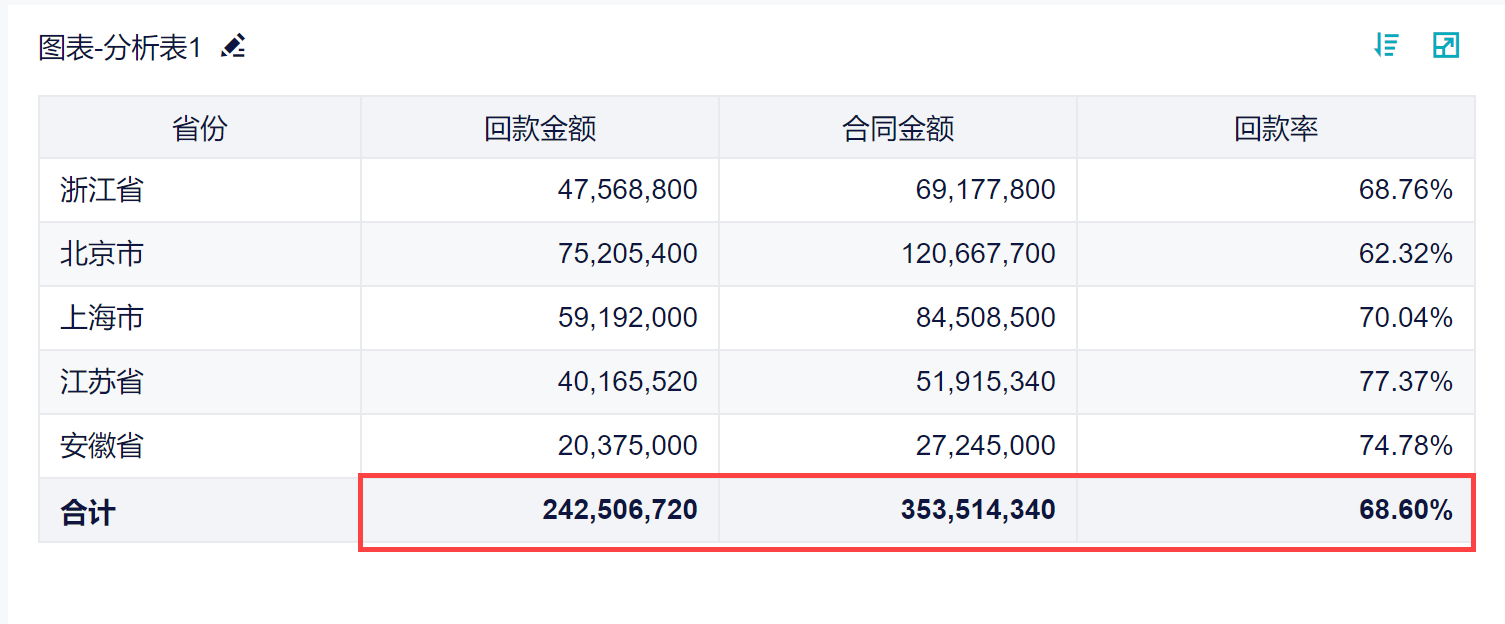1505x624 pixels.
Task: Click the total 回款率 value 68.60%
Action: click(x=1405, y=510)
